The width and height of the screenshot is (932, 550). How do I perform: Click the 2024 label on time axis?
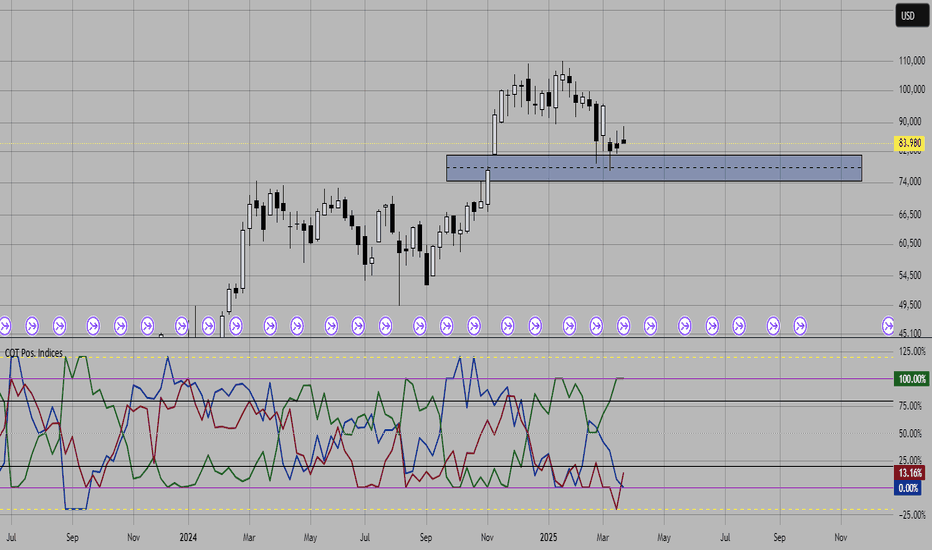pyautogui.click(x=188, y=538)
